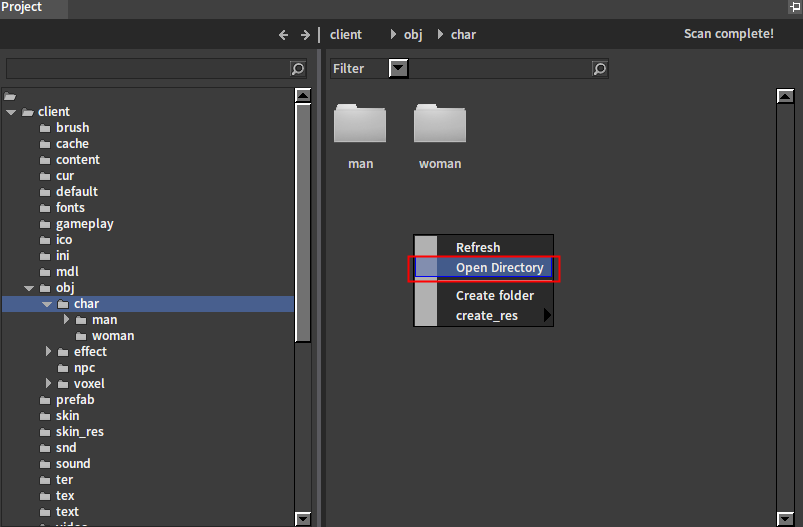
Task: Click the client breadcrumb in the path bar
Action: [x=346, y=34]
